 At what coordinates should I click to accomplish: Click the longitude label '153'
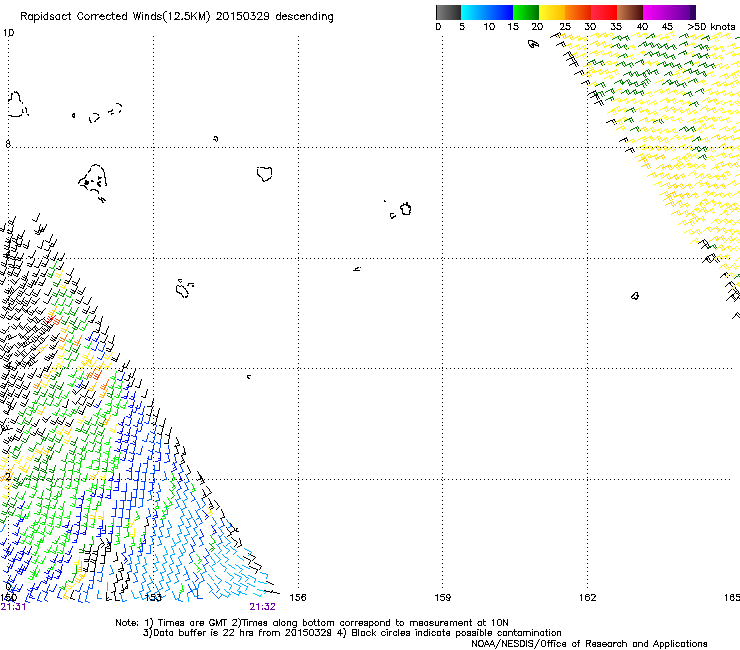[153, 598]
